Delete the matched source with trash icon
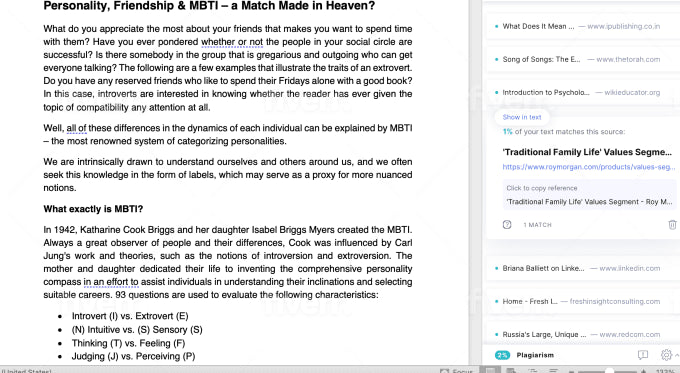Screen dimensions: 680x373 672,225
